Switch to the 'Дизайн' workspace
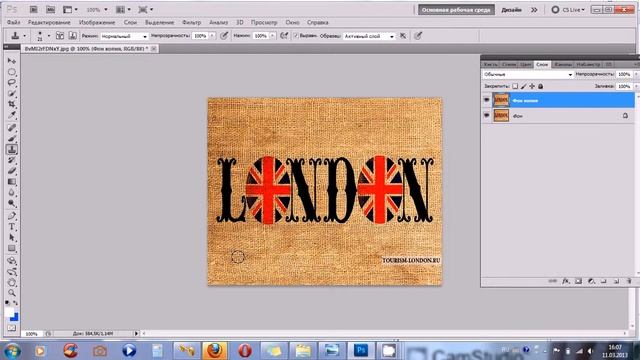The width and height of the screenshot is (640, 360). point(511,9)
